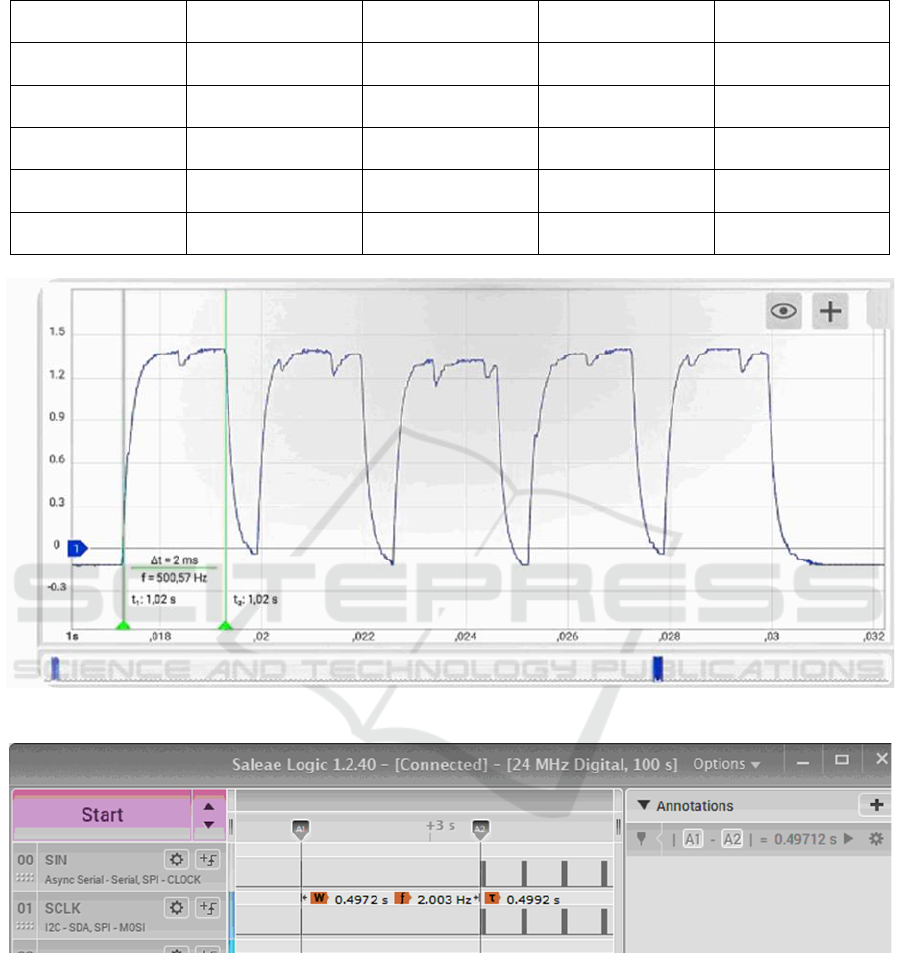
Task: Open the annotation measurement gear settings
Action: (875, 839)
